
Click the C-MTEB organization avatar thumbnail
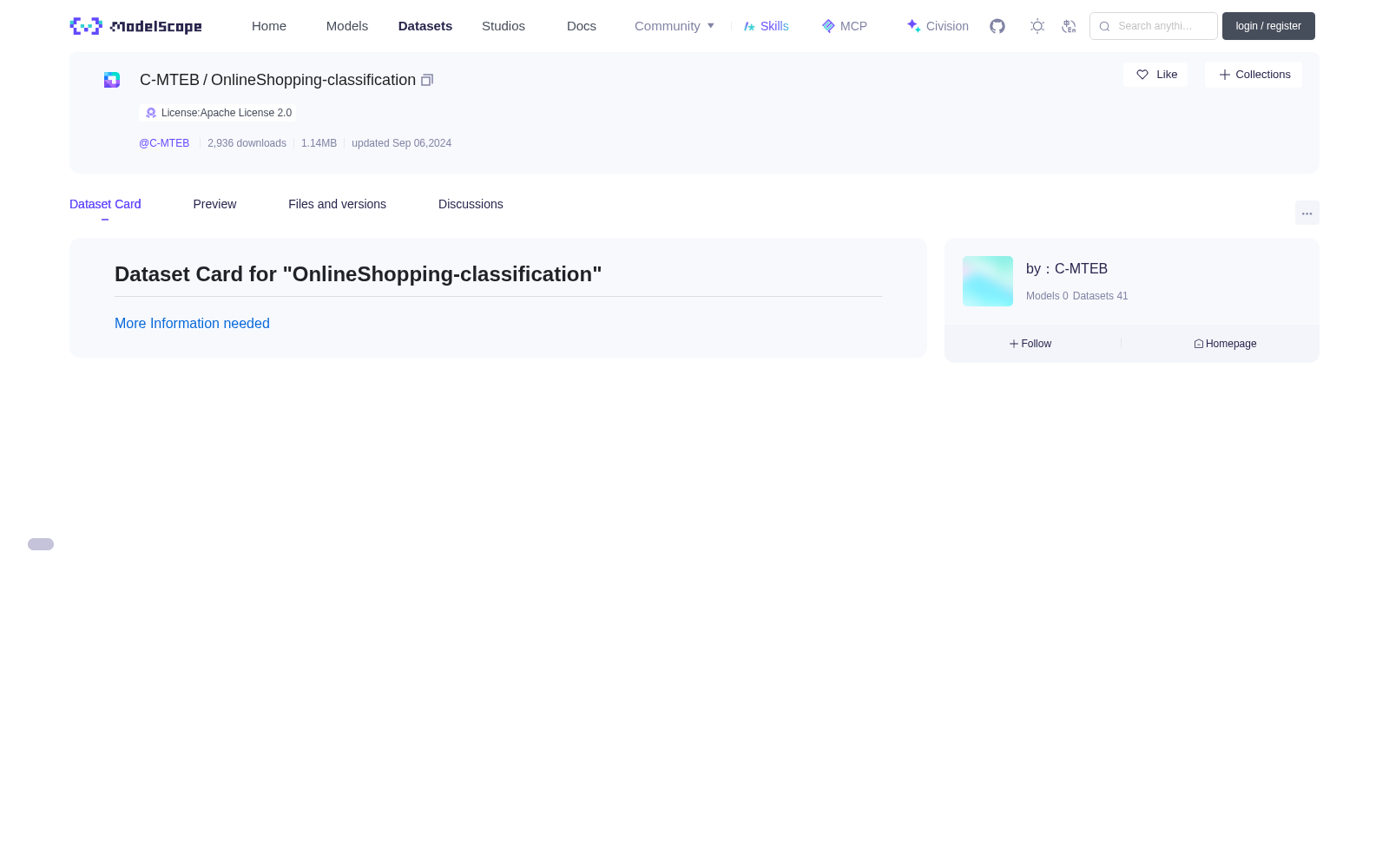(x=988, y=281)
